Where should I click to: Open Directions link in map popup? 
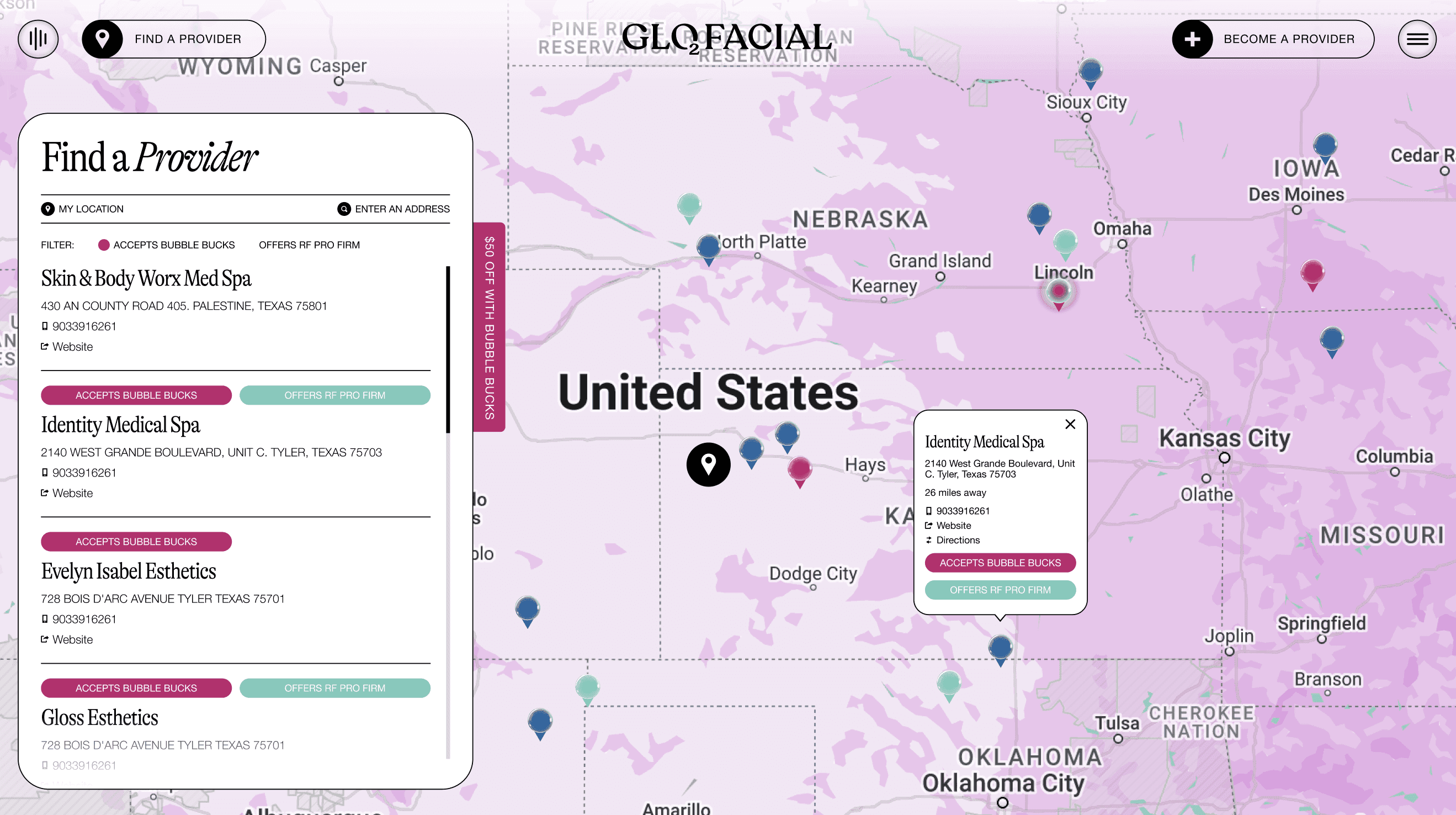(x=953, y=540)
